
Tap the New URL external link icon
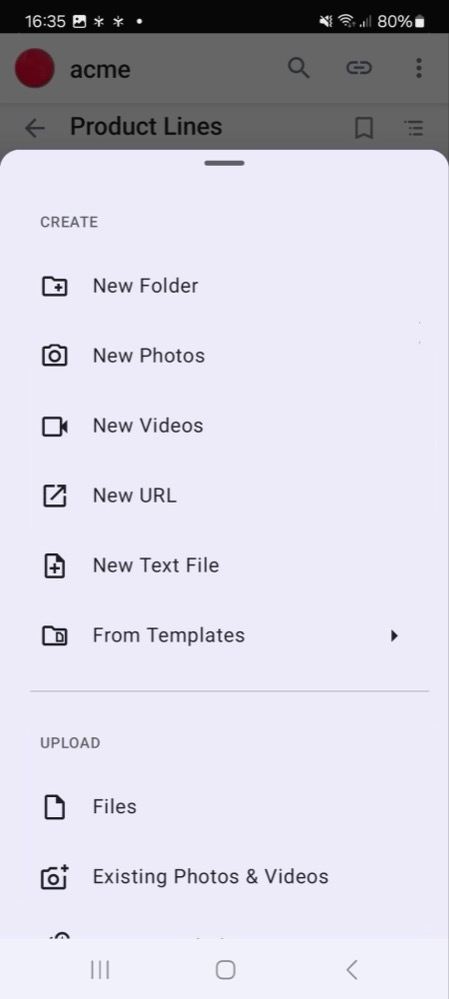pos(54,496)
